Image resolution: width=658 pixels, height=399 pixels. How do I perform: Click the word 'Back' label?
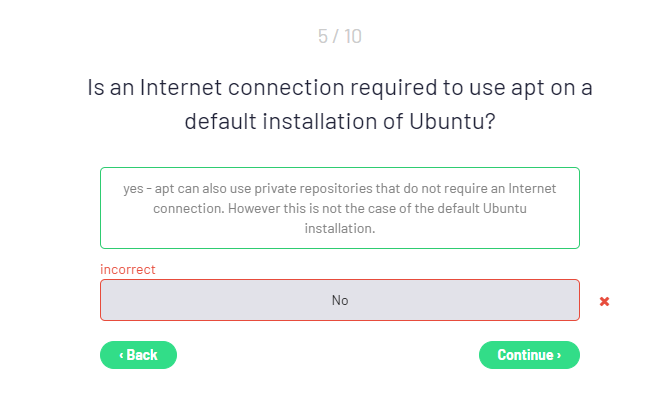(142, 355)
